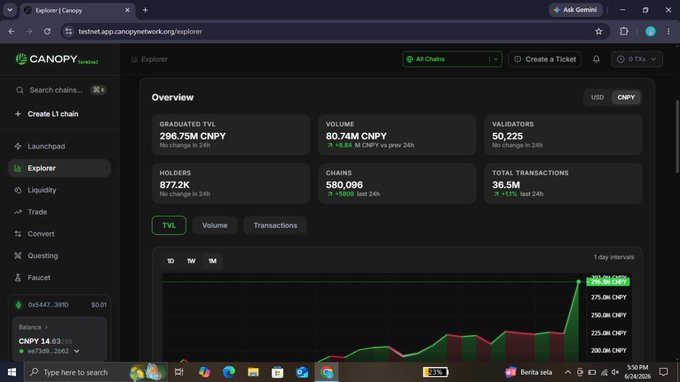Click the Create L1 chain button
Image resolution: width=680 pixels, height=382 pixels.
[53, 114]
